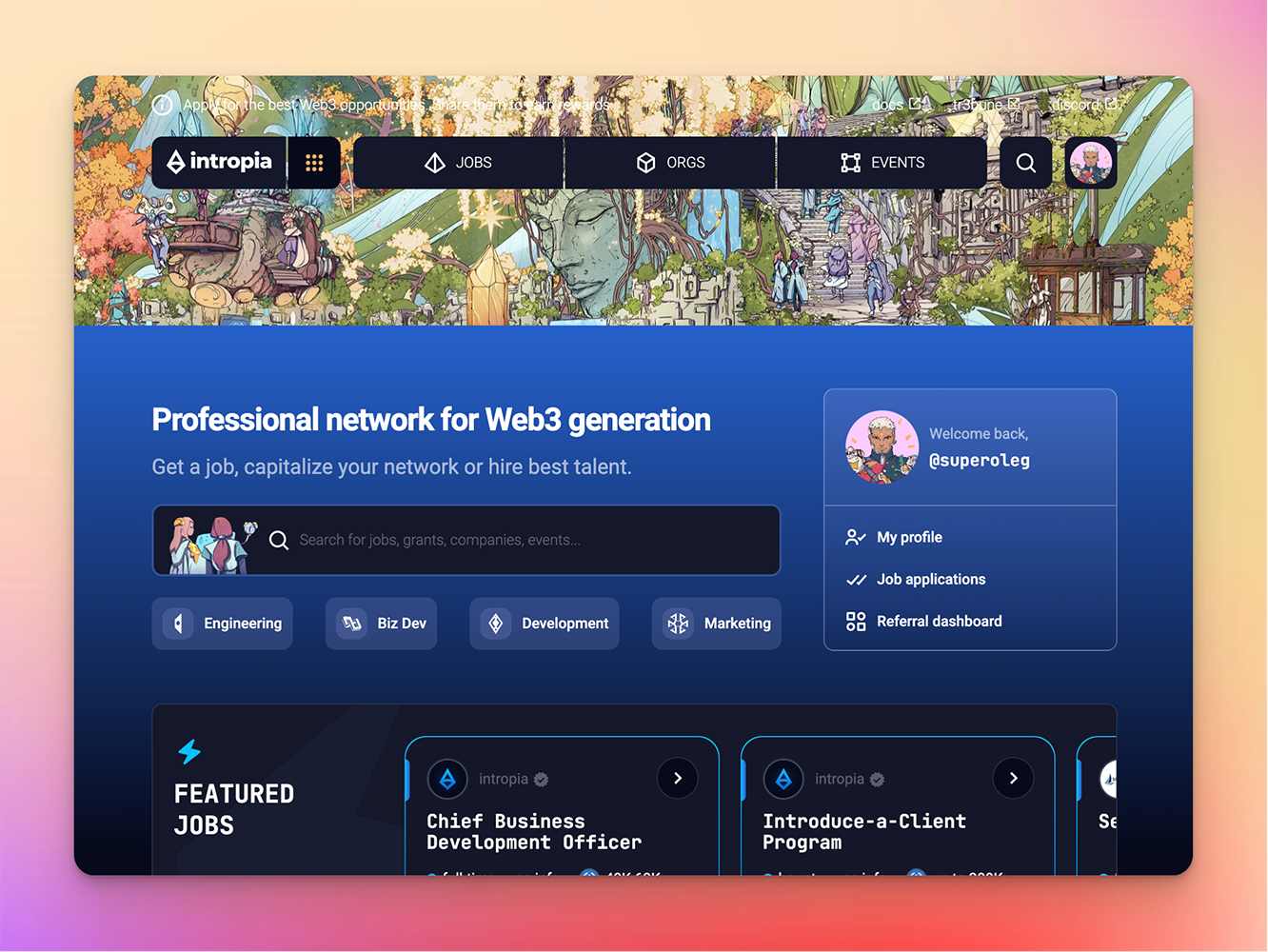Click the @superoleg username
1268x952 pixels.
(980, 461)
